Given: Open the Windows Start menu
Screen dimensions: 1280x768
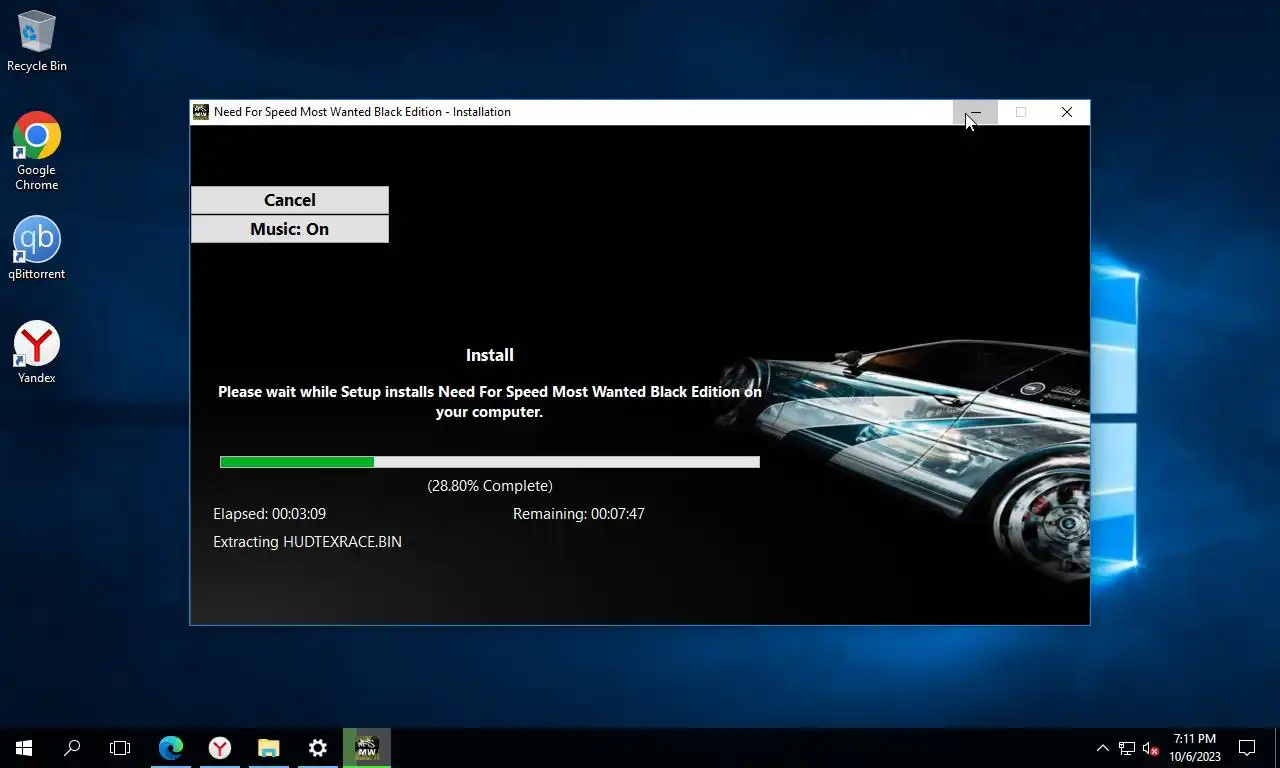Looking at the screenshot, I should pyautogui.click(x=24, y=748).
